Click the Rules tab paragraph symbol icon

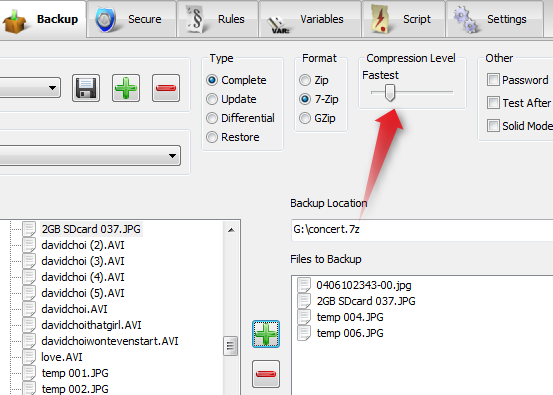[x=195, y=19]
